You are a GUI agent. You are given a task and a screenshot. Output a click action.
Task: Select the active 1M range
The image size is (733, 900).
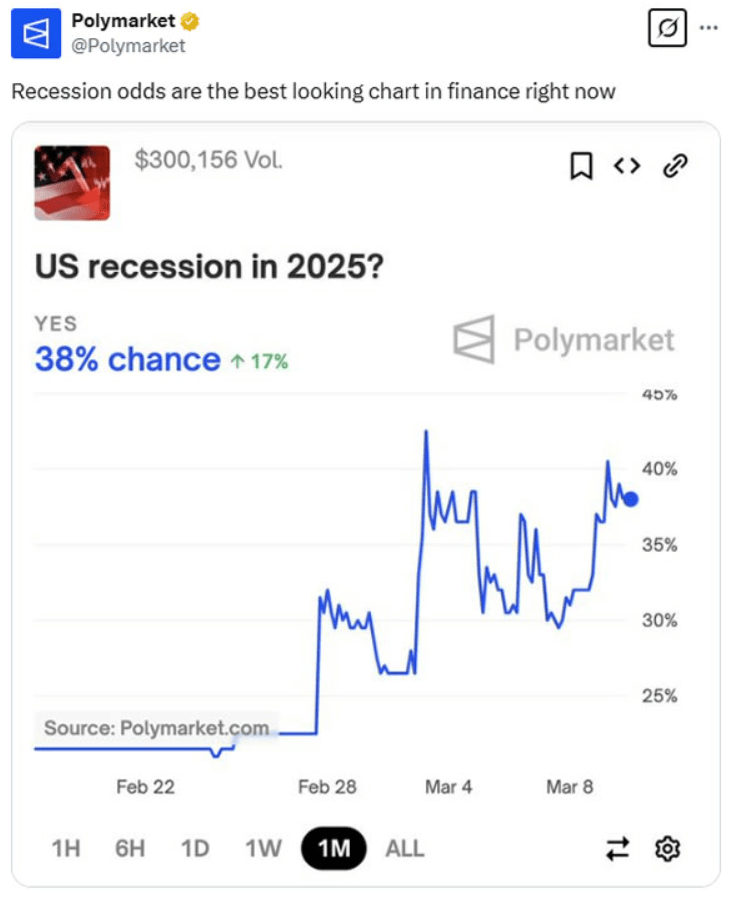click(333, 848)
